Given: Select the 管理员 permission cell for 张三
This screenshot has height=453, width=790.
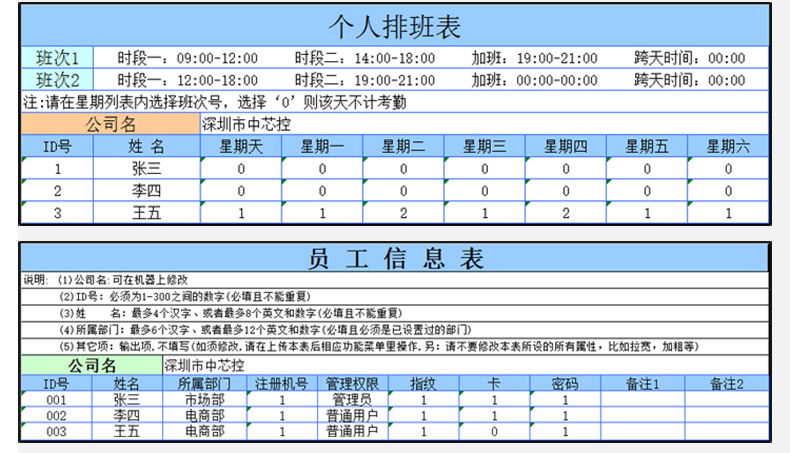Looking at the screenshot, I should (x=351, y=400).
